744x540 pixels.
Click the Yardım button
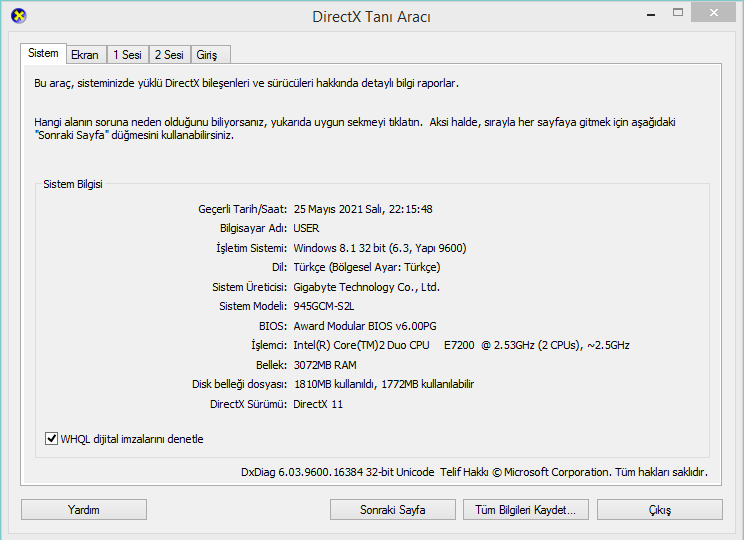click(84, 510)
